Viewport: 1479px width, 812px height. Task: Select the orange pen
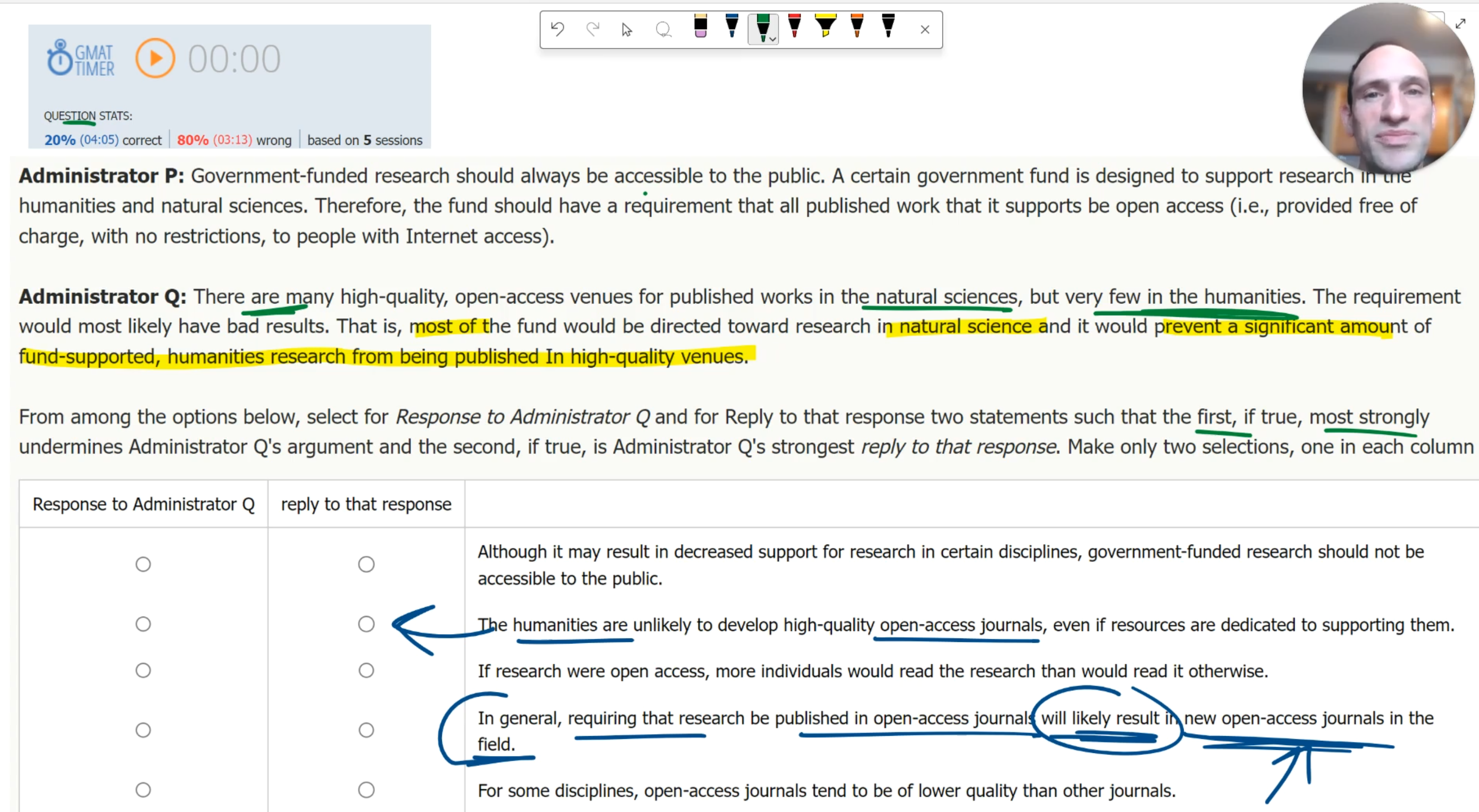click(x=857, y=27)
